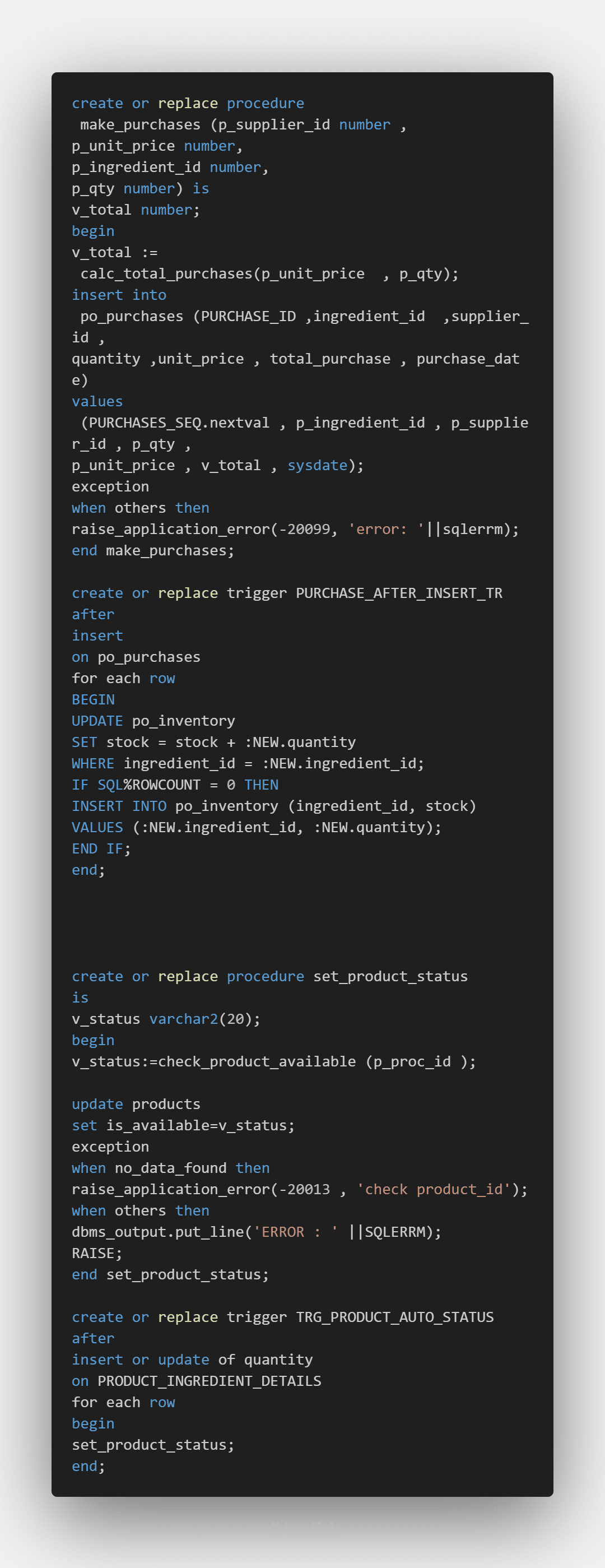The width and height of the screenshot is (605, 1568).
Task: Click the v_total number; declaration line
Action: [135, 210]
